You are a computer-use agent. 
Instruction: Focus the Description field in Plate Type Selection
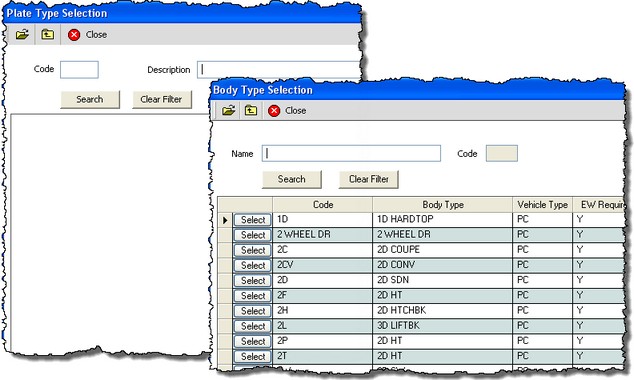point(279,70)
